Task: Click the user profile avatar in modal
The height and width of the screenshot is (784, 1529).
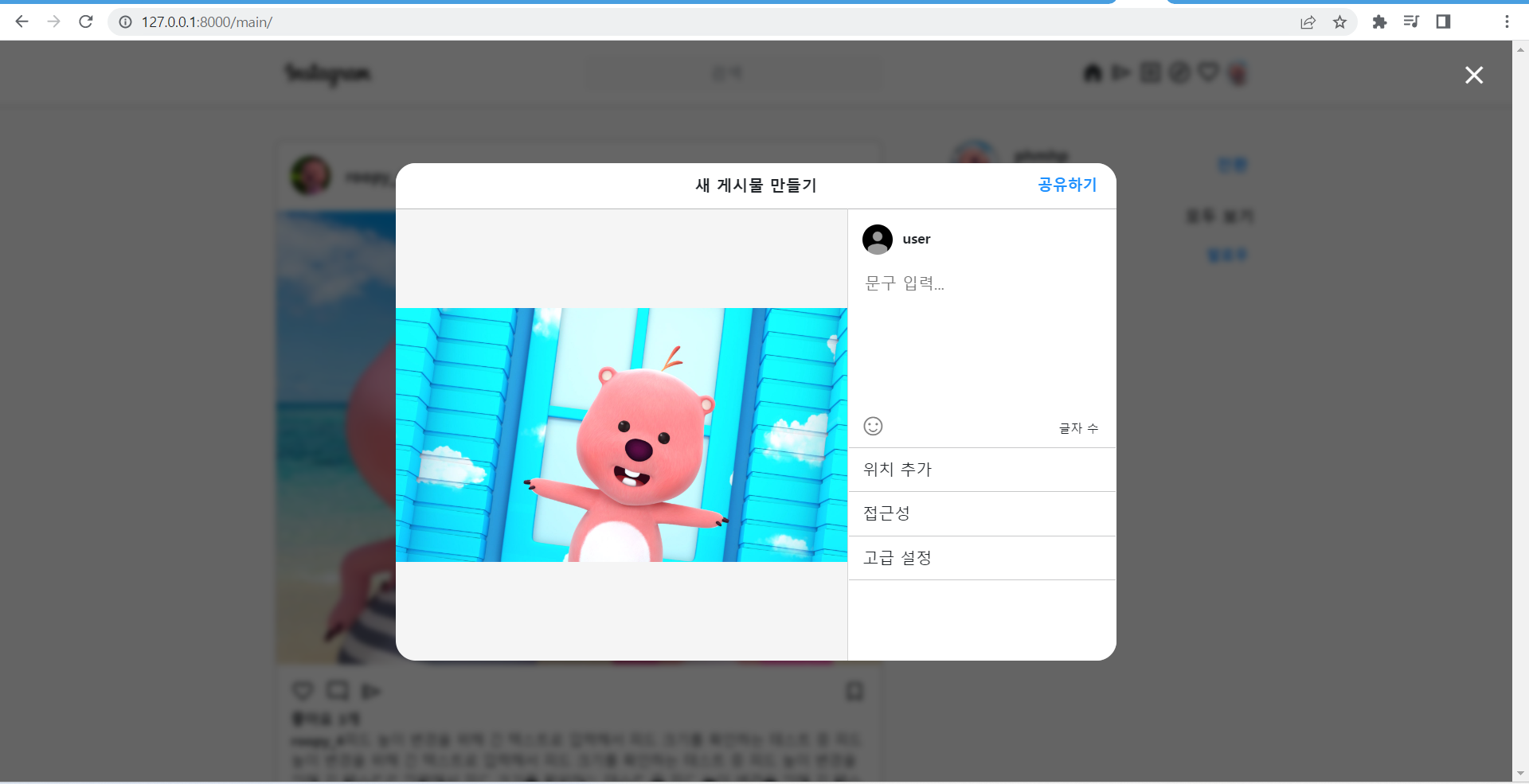Action: pyautogui.click(x=878, y=240)
